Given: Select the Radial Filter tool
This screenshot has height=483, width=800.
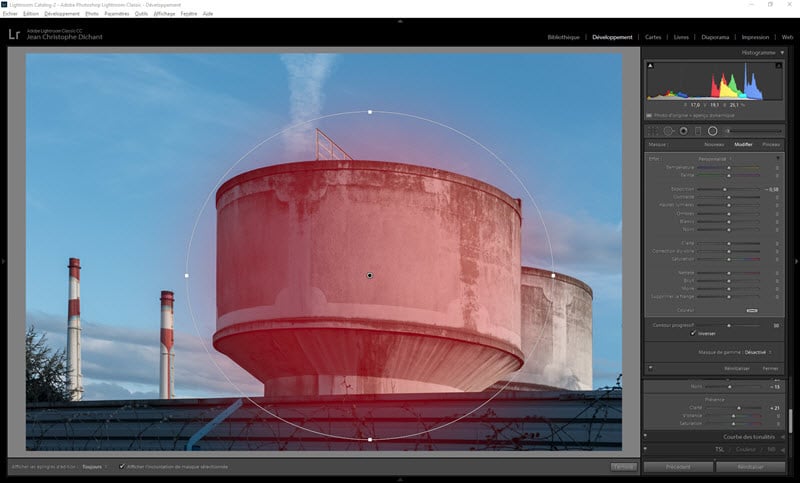Looking at the screenshot, I should click(x=713, y=132).
